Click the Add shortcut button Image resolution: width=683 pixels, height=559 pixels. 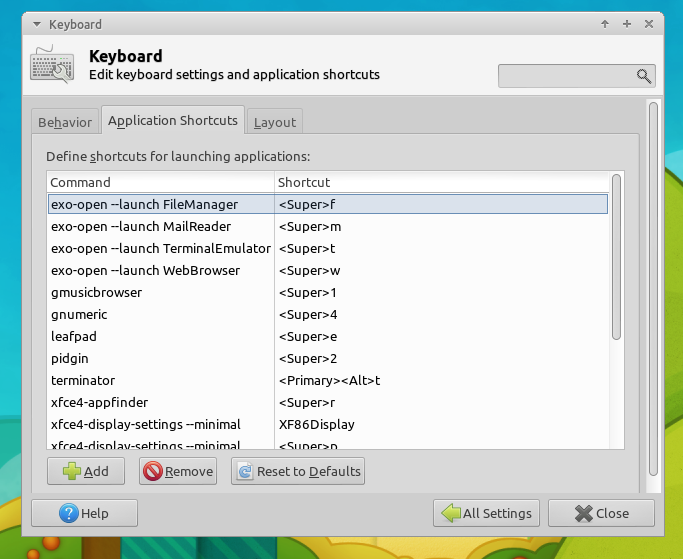86,471
